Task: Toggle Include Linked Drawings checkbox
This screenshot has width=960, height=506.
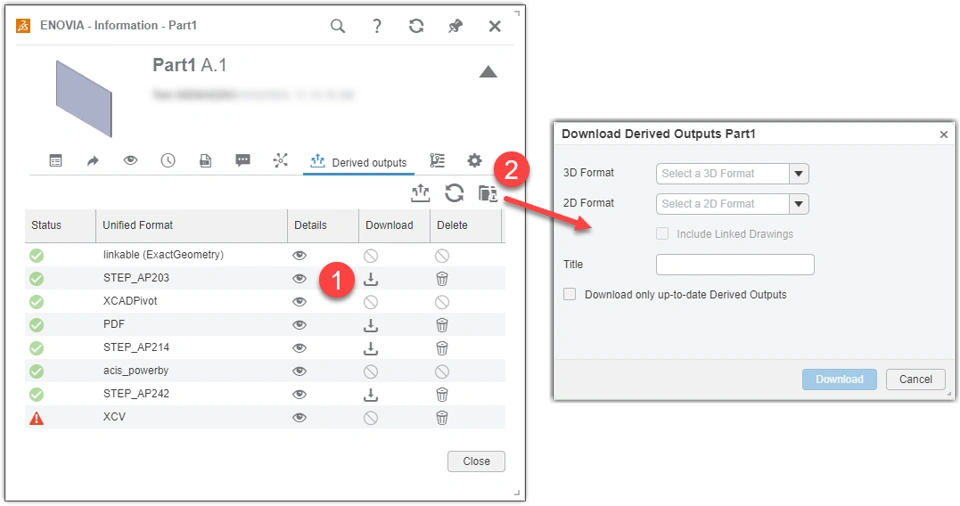Action: point(662,233)
